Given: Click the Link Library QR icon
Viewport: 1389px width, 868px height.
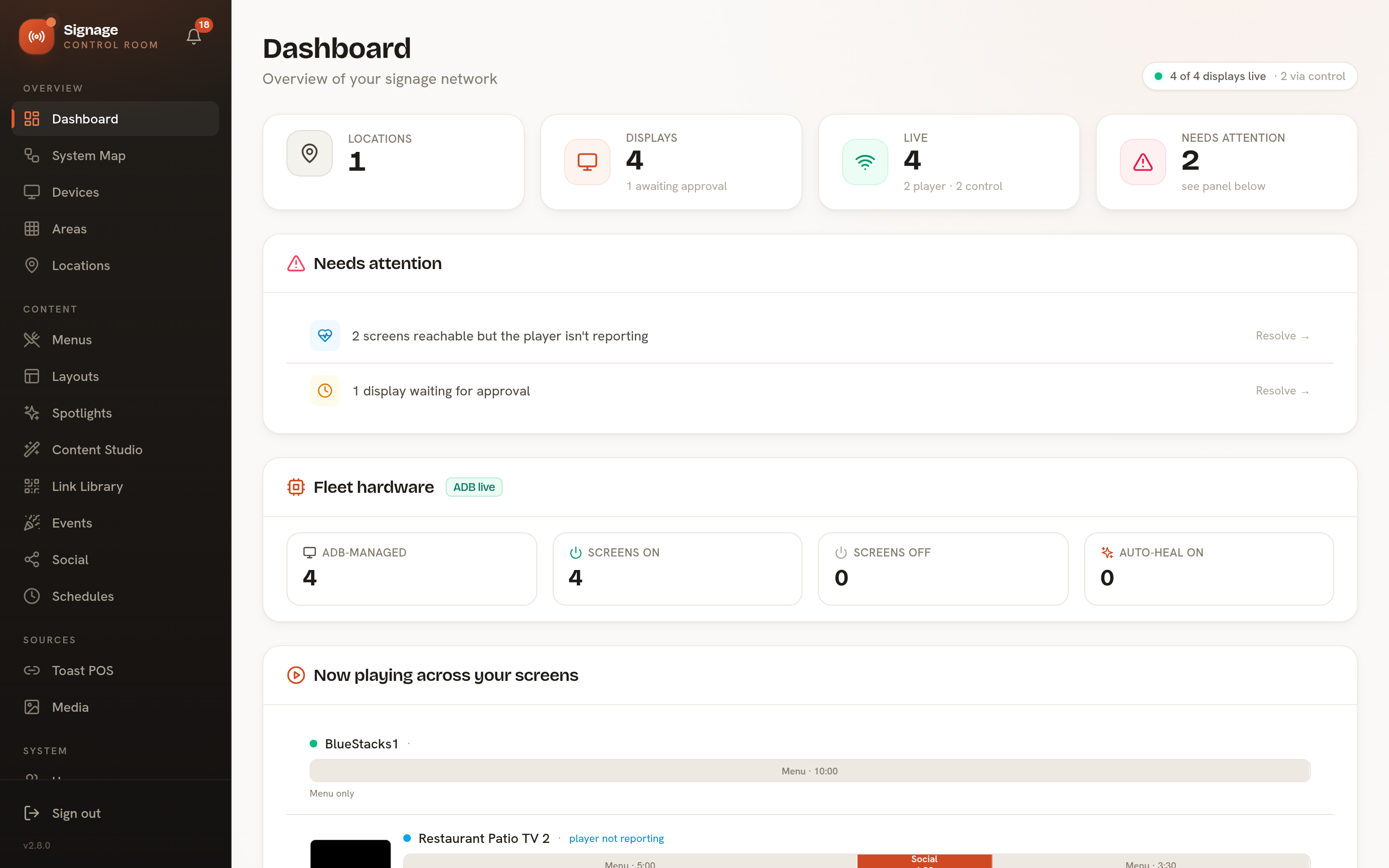Looking at the screenshot, I should [x=31, y=486].
